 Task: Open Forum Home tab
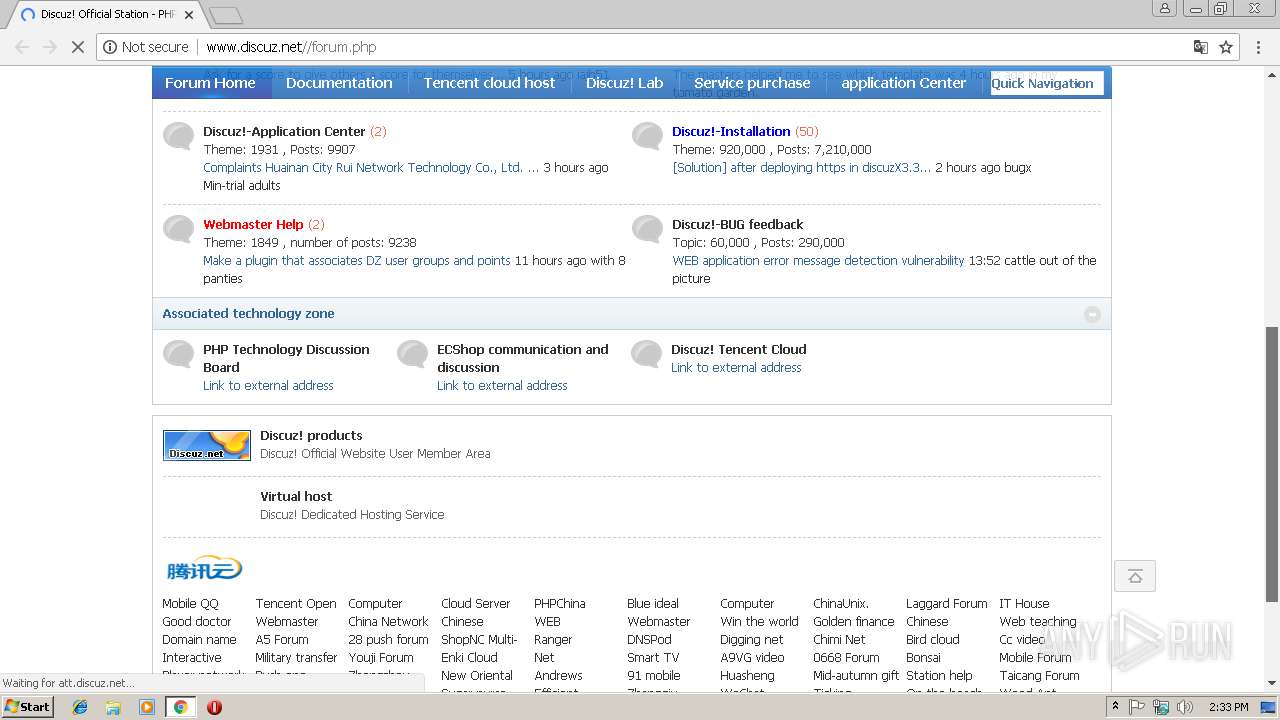pos(210,83)
